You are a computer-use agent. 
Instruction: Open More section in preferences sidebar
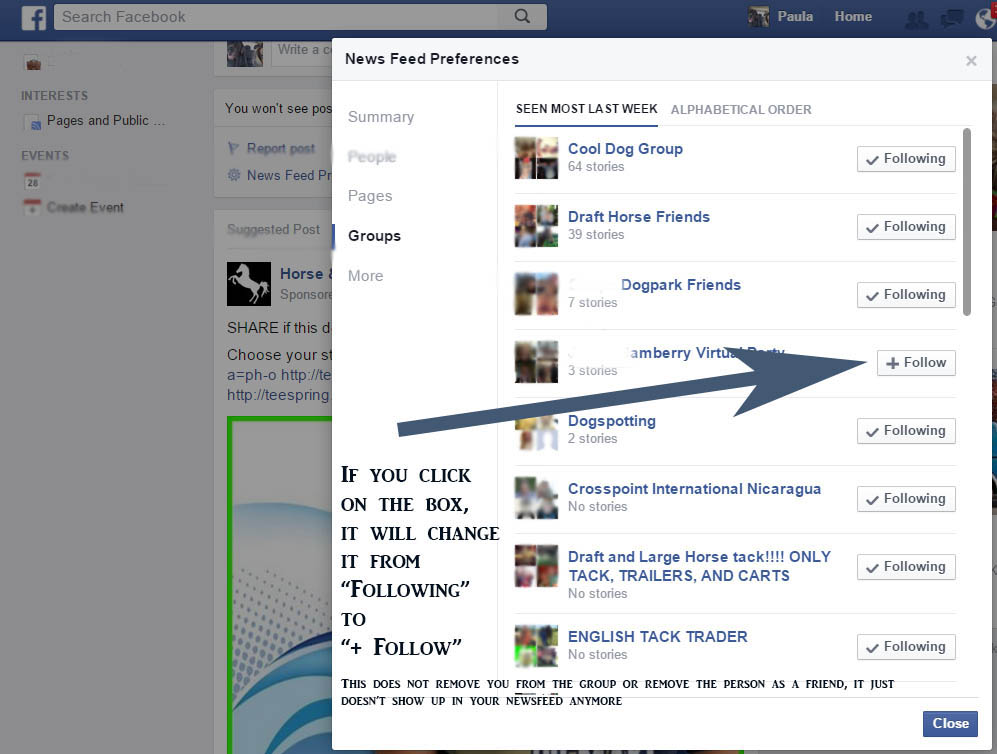click(x=365, y=276)
